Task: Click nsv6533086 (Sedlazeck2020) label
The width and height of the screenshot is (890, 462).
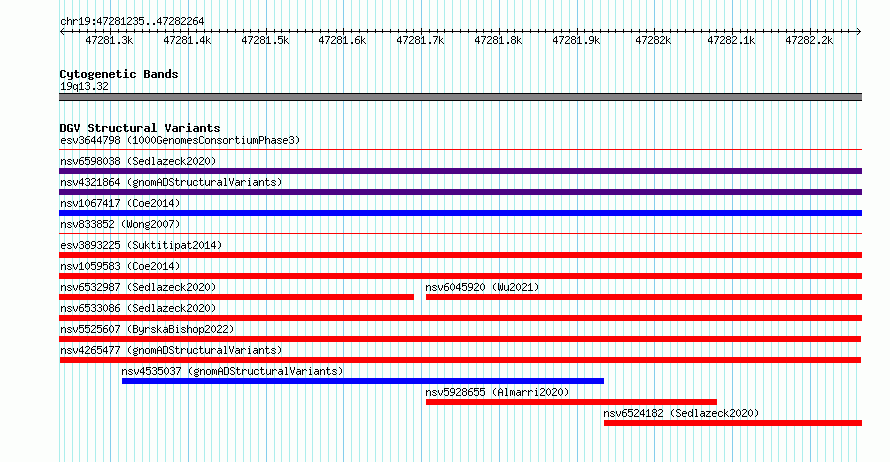Action: pos(138,308)
